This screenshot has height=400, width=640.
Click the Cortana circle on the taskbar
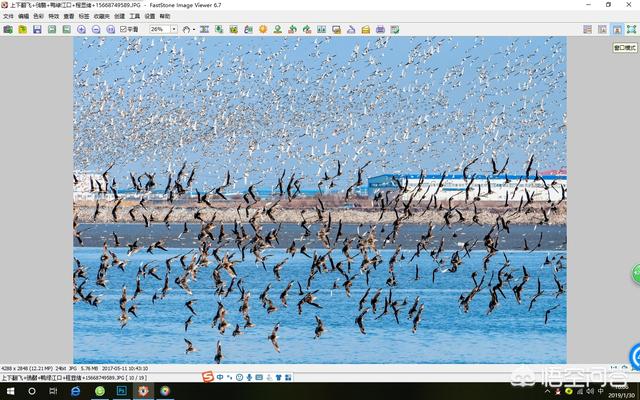pos(32,391)
